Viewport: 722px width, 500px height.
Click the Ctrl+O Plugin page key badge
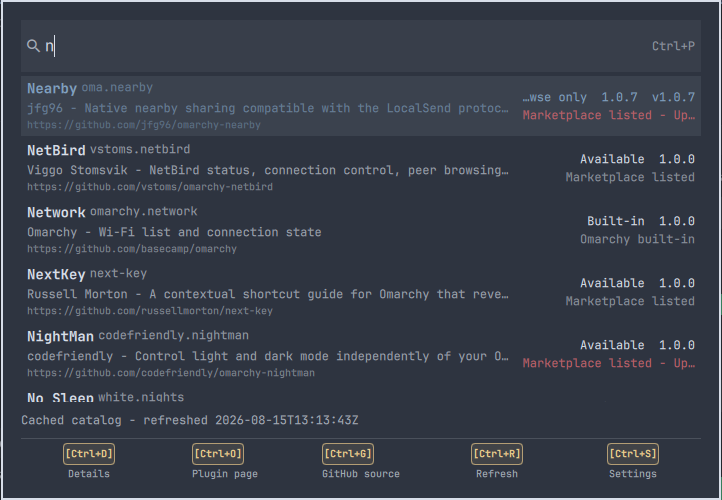(x=218, y=454)
